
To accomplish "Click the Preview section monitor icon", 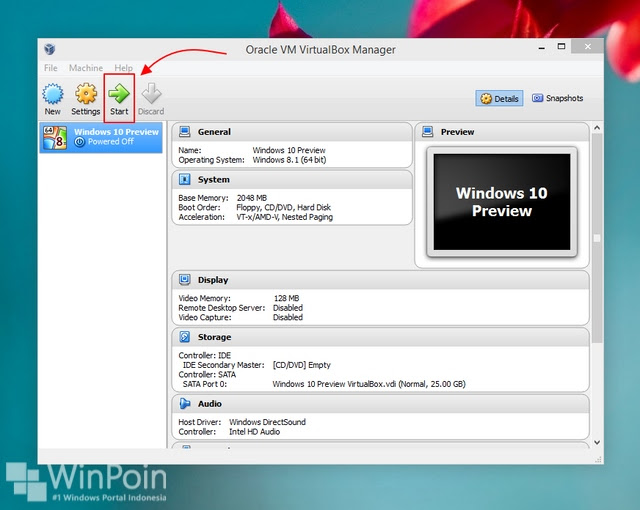I will [427, 131].
